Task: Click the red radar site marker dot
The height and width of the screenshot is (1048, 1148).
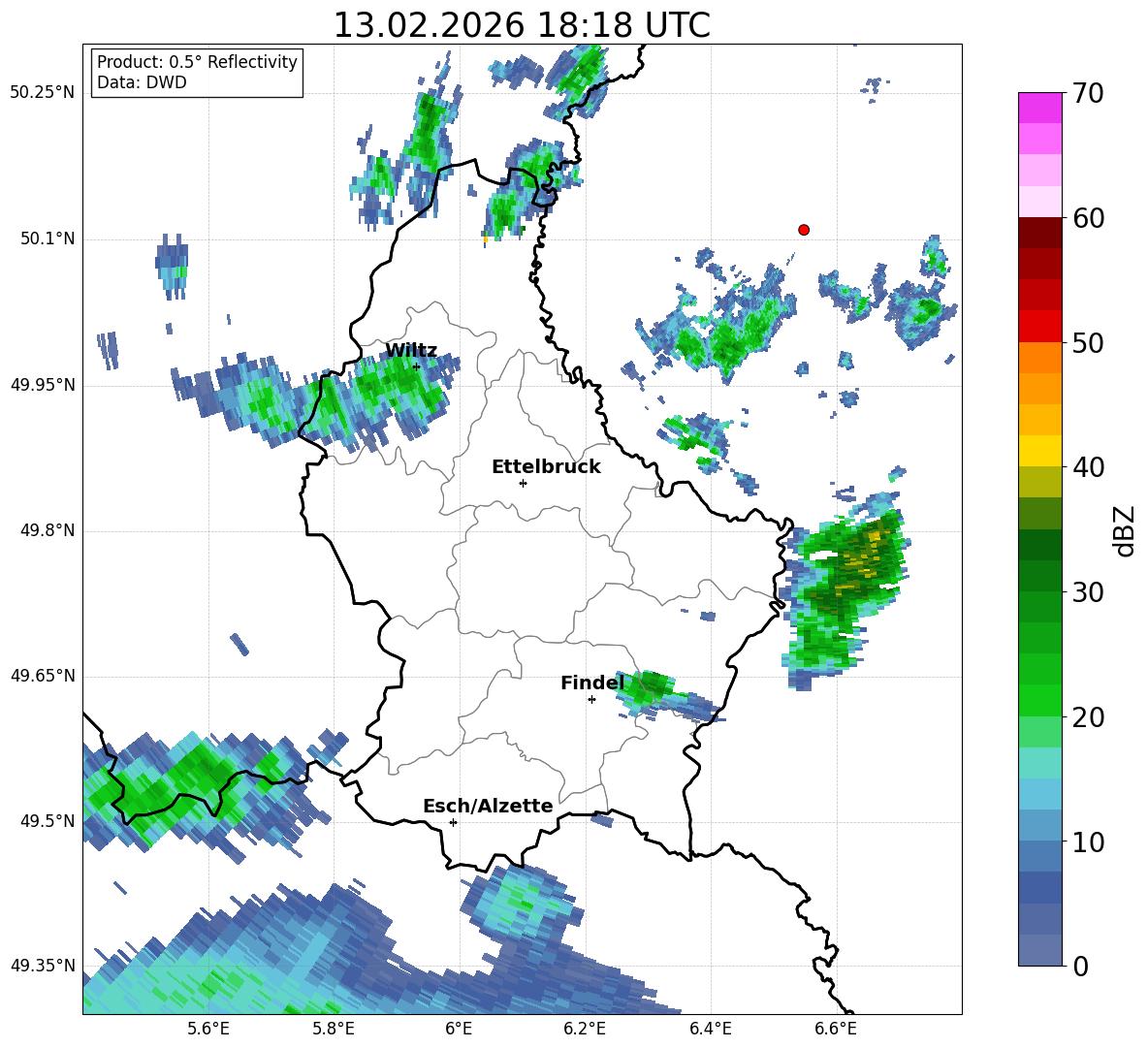Action: [x=804, y=230]
